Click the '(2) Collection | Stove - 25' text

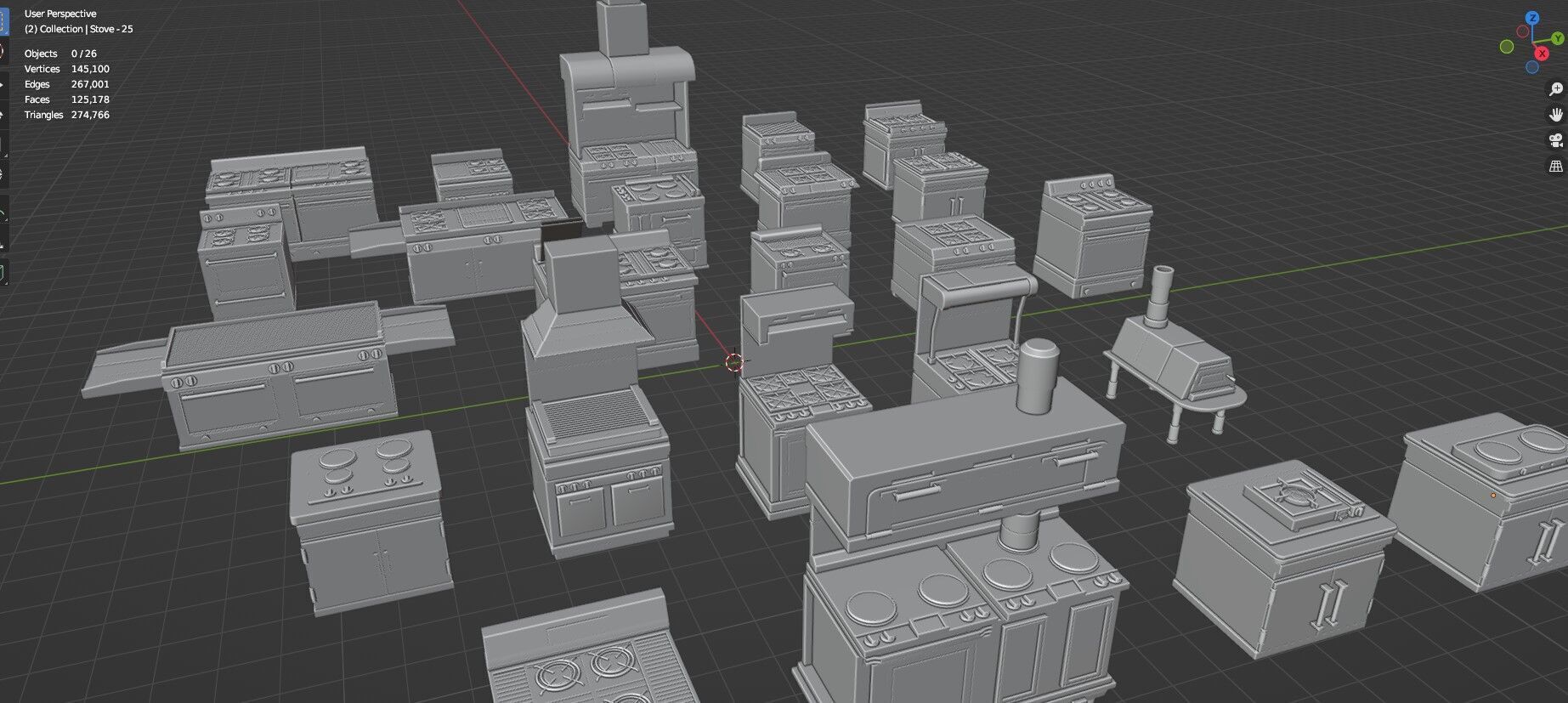[x=78, y=29]
